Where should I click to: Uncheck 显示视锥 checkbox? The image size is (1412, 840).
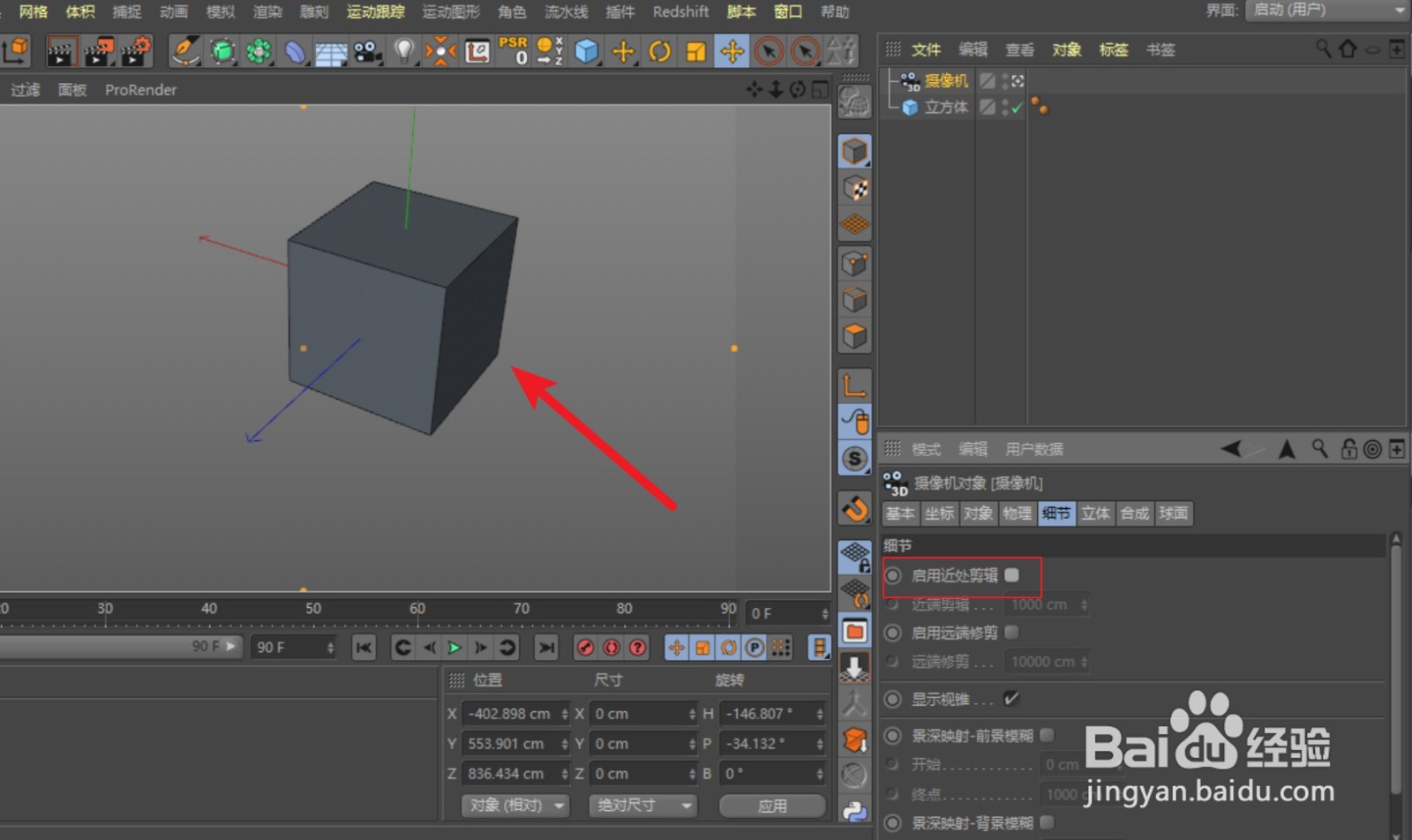coord(1011,699)
